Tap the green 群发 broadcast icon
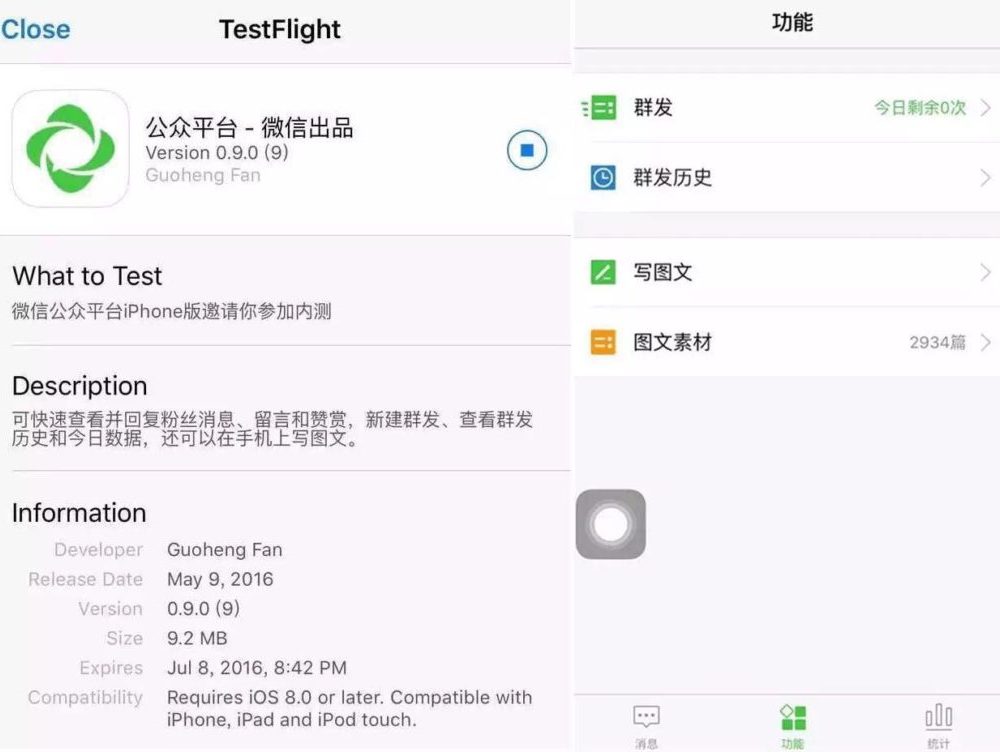 click(601, 108)
